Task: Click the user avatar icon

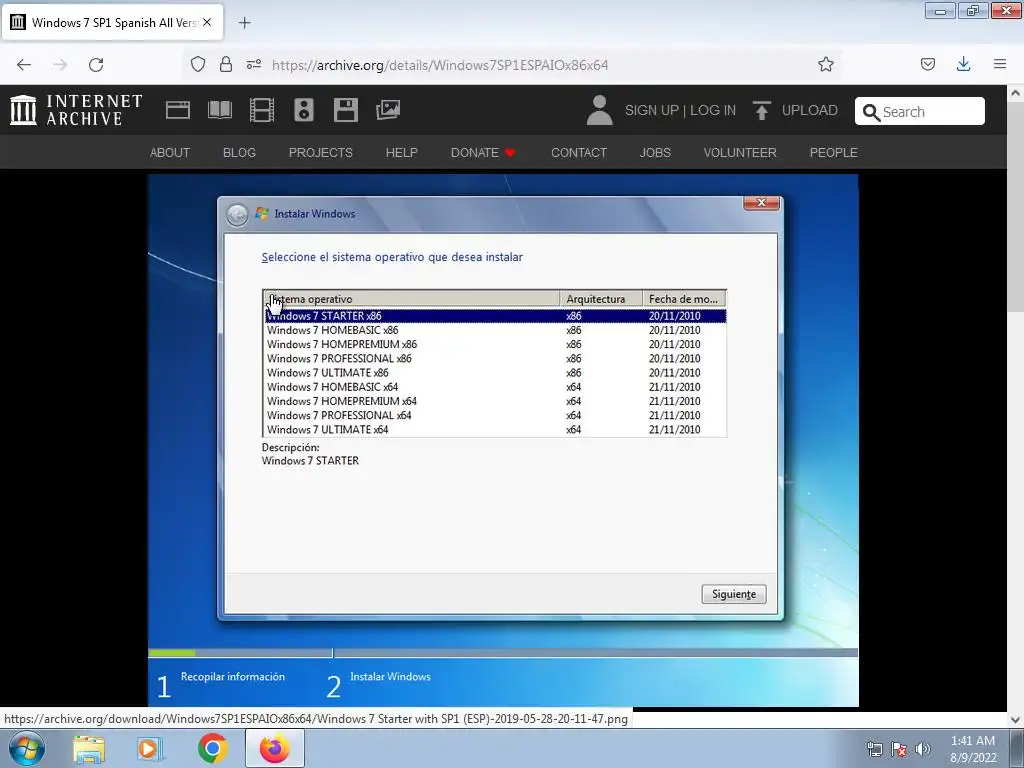Action: pos(599,110)
